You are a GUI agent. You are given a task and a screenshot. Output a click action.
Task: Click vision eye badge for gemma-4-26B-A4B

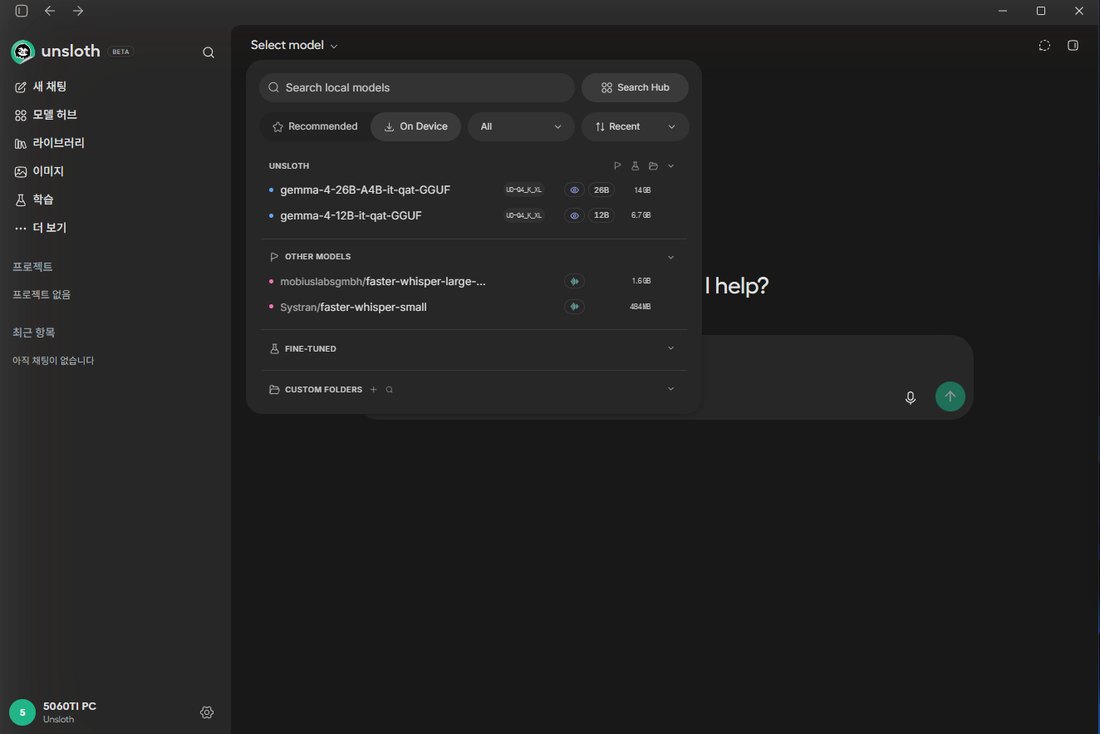pos(574,190)
